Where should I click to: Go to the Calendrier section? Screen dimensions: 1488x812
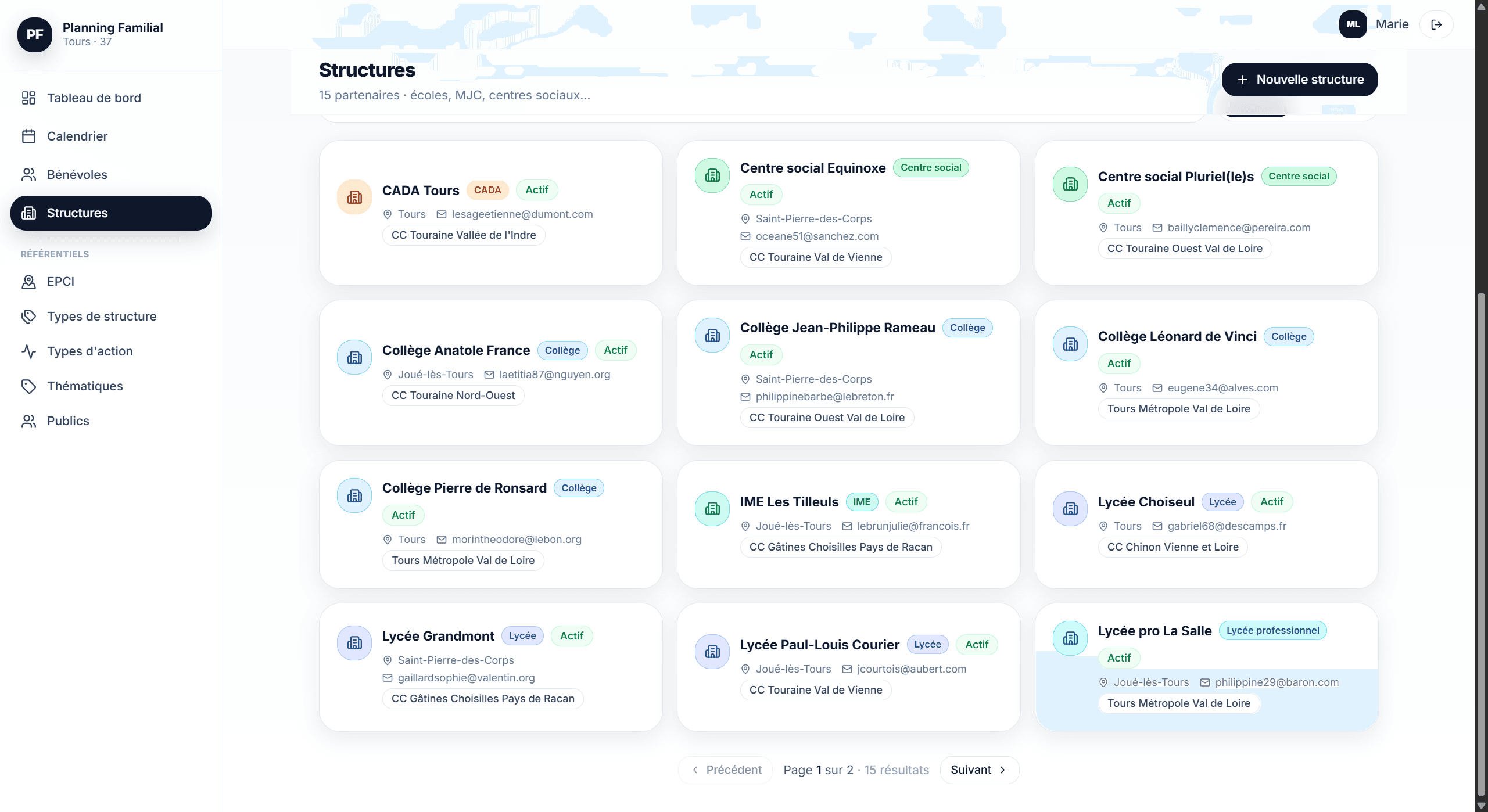coord(111,136)
